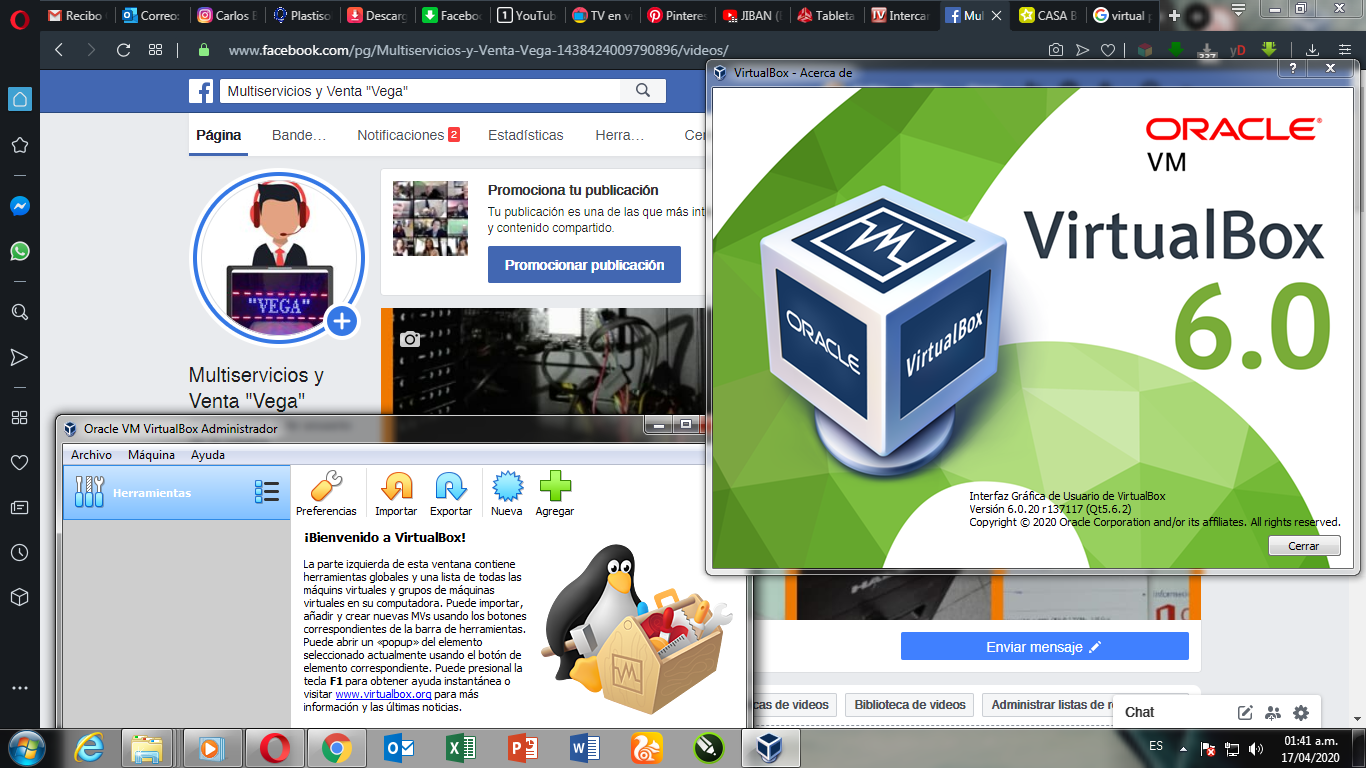Viewport: 1366px width, 768px height.
Task: Go back in Opera browser
Action: 59,49
